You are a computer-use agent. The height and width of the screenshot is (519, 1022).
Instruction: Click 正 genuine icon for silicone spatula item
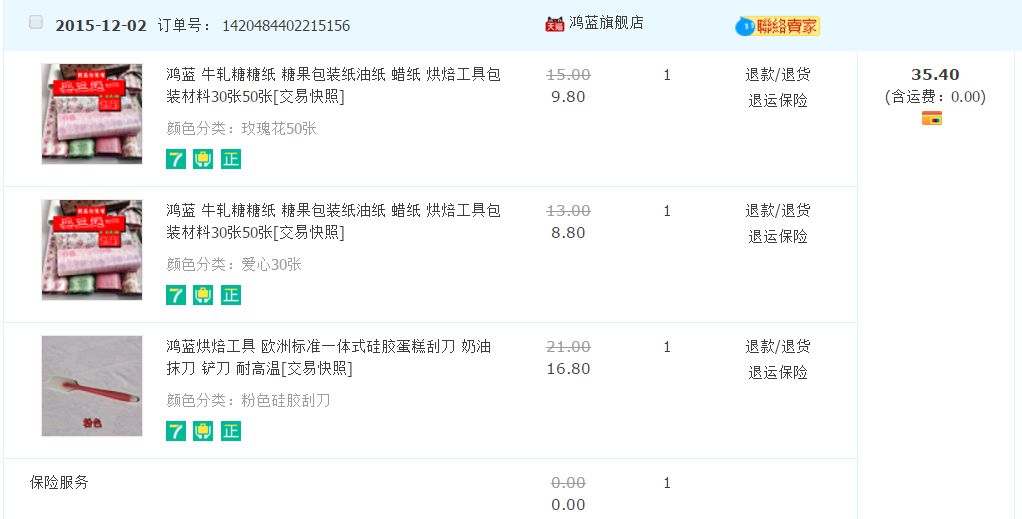(231, 431)
